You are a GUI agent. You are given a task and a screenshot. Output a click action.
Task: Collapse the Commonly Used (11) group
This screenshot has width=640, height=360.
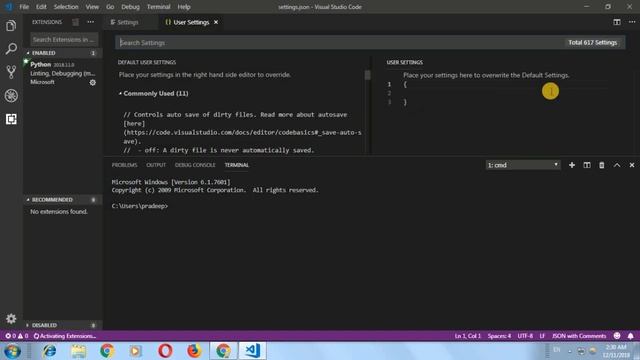153,93
